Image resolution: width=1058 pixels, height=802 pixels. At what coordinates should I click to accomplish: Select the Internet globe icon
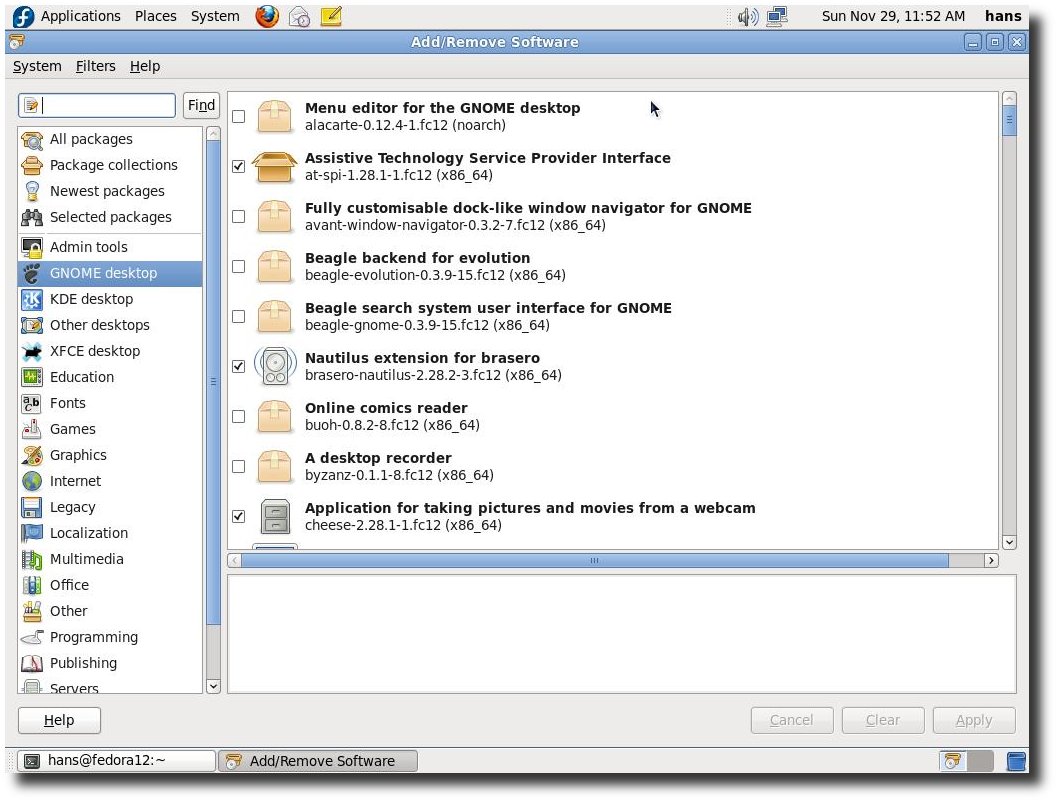click(32, 482)
